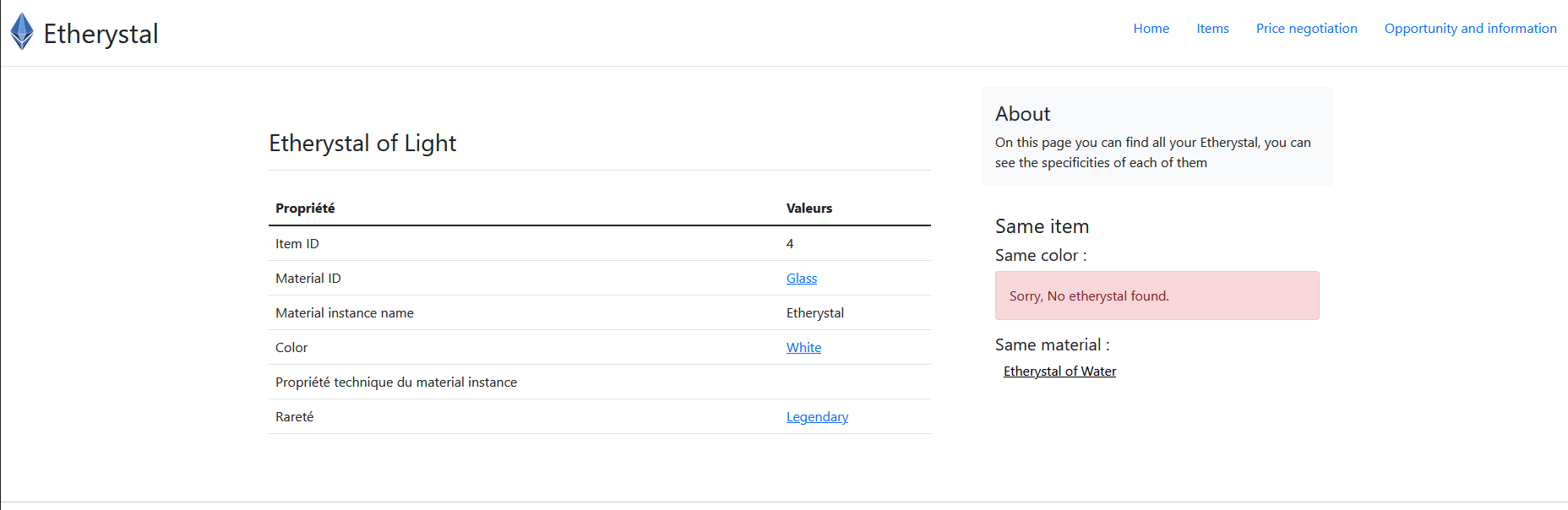Open the Legendary rarity link
This screenshot has height=510, width=1568.
[x=817, y=417]
